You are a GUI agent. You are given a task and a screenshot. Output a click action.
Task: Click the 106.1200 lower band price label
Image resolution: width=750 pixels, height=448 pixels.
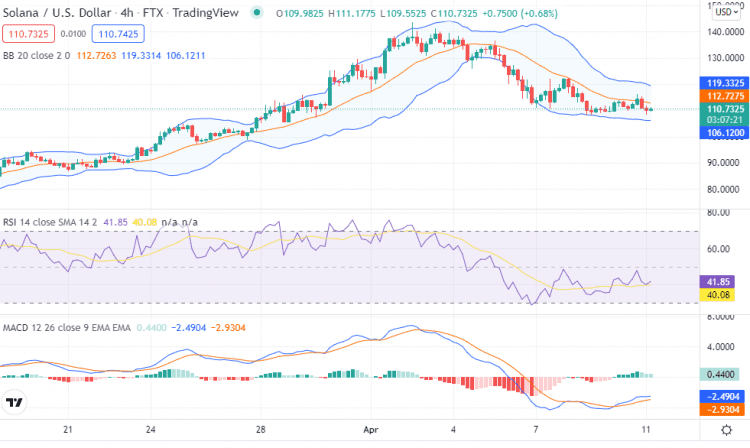pos(724,132)
